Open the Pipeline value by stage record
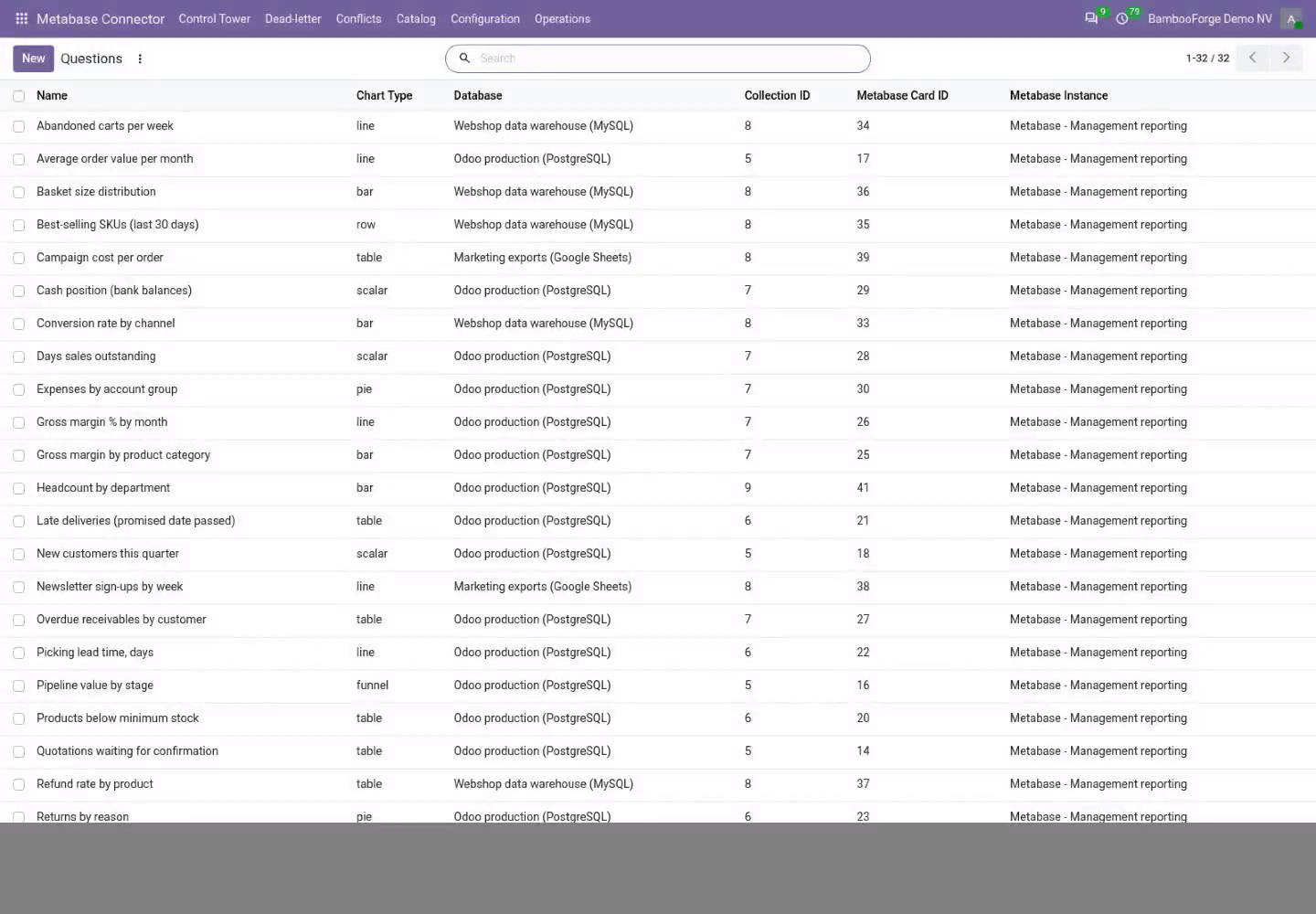Viewport: 1316px width, 914px height. pos(95,685)
